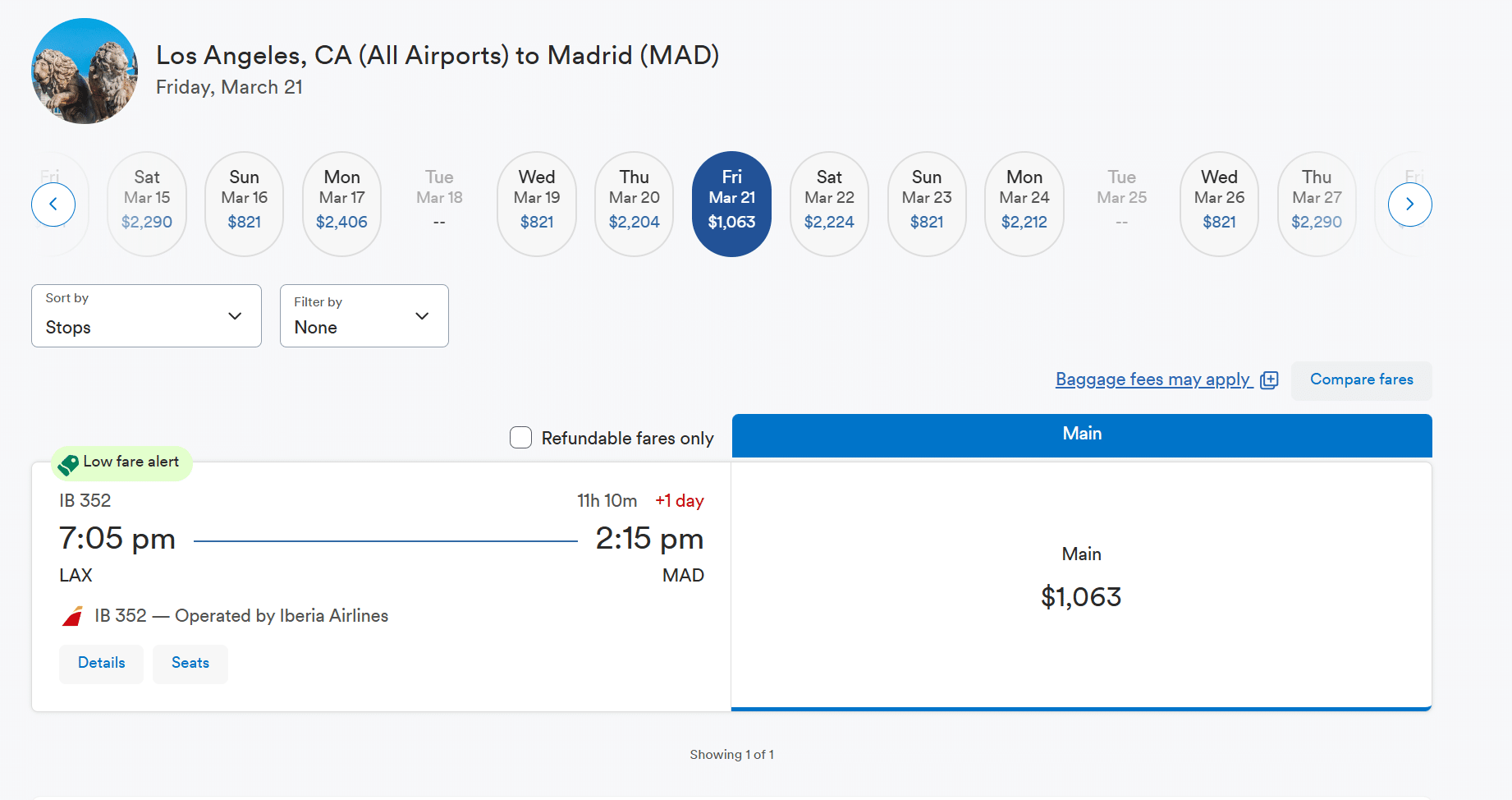1512x800 pixels.
Task: Click the Low fare alert tag
Action: (121, 462)
